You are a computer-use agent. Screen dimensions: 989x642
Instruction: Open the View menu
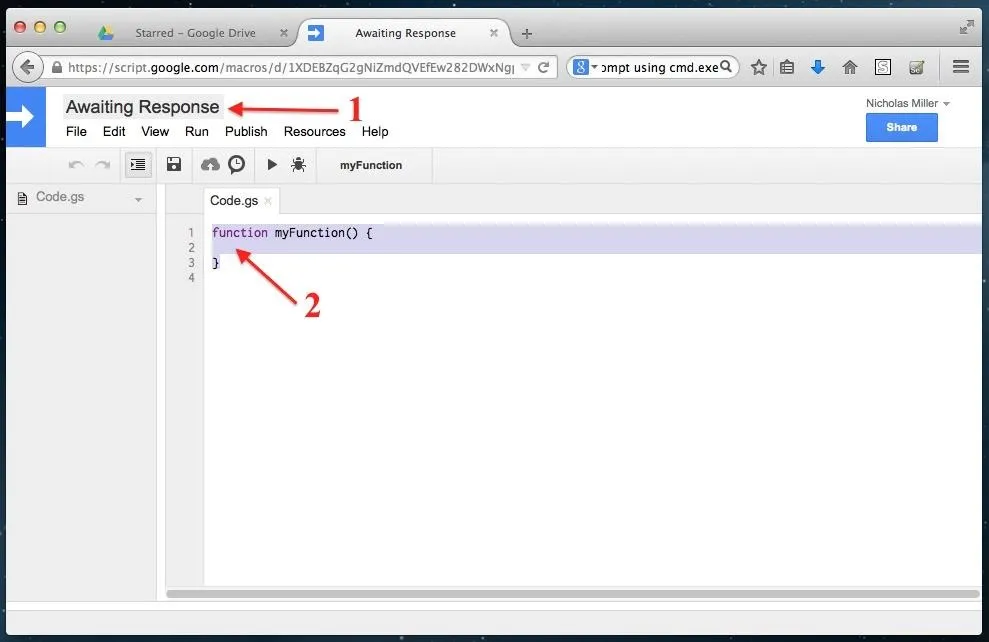(155, 131)
